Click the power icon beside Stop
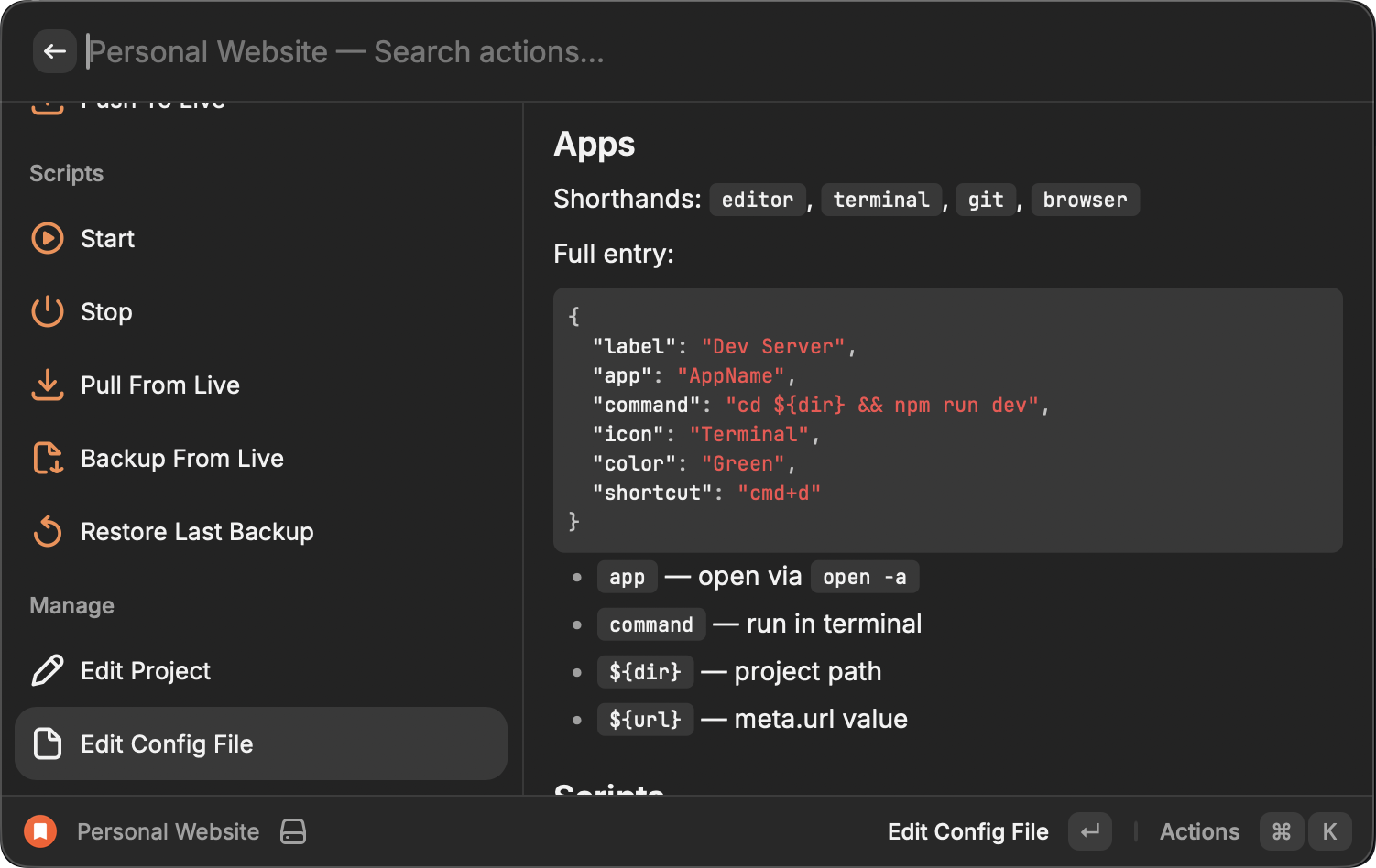This screenshot has width=1376, height=868. coord(47,311)
